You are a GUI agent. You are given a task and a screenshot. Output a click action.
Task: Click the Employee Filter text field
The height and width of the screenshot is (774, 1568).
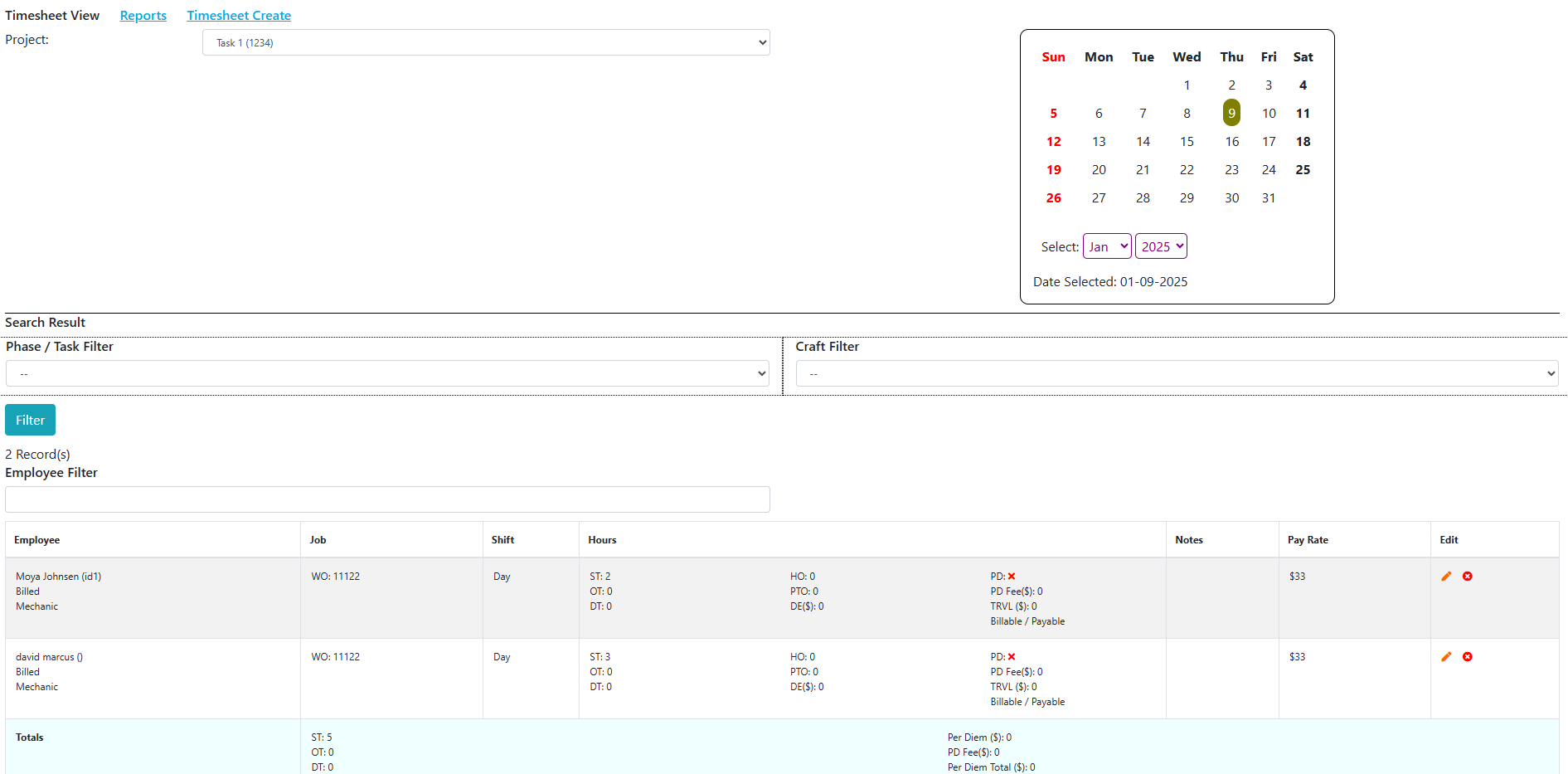387,499
